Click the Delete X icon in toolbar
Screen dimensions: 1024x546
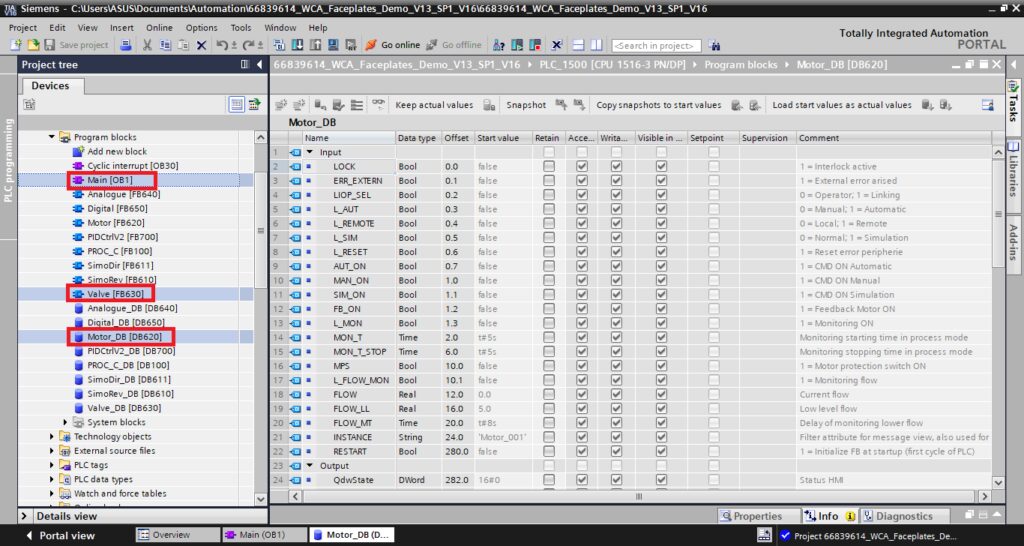(x=201, y=45)
